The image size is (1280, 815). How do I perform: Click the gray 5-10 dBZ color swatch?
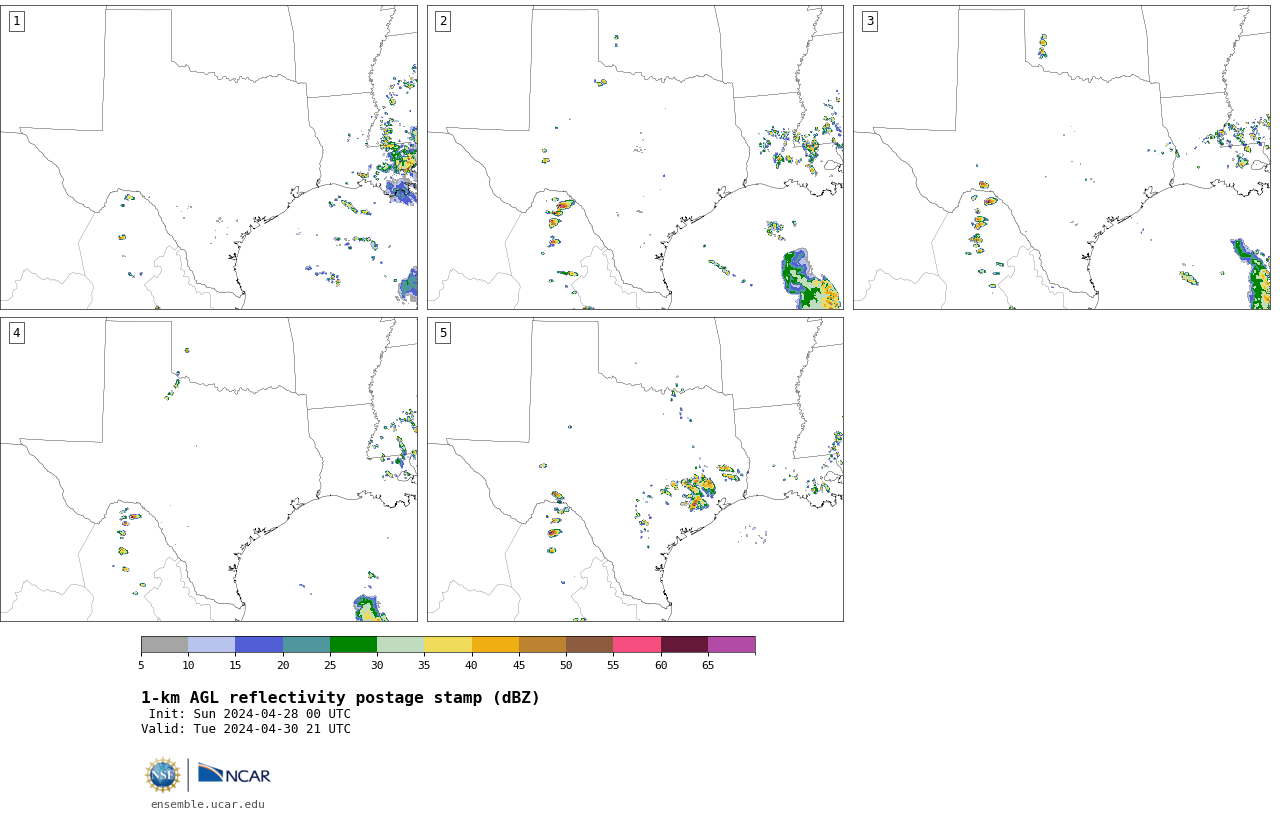coord(165,645)
